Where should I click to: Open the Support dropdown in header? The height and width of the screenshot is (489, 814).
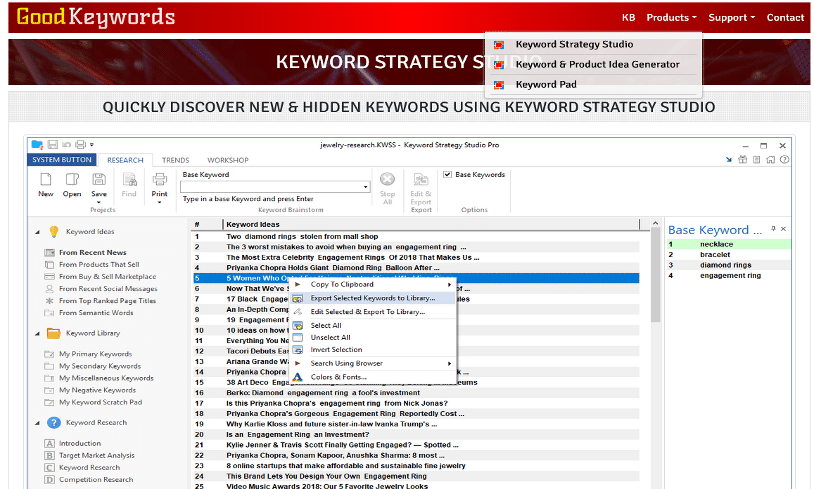click(x=732, y=17)
